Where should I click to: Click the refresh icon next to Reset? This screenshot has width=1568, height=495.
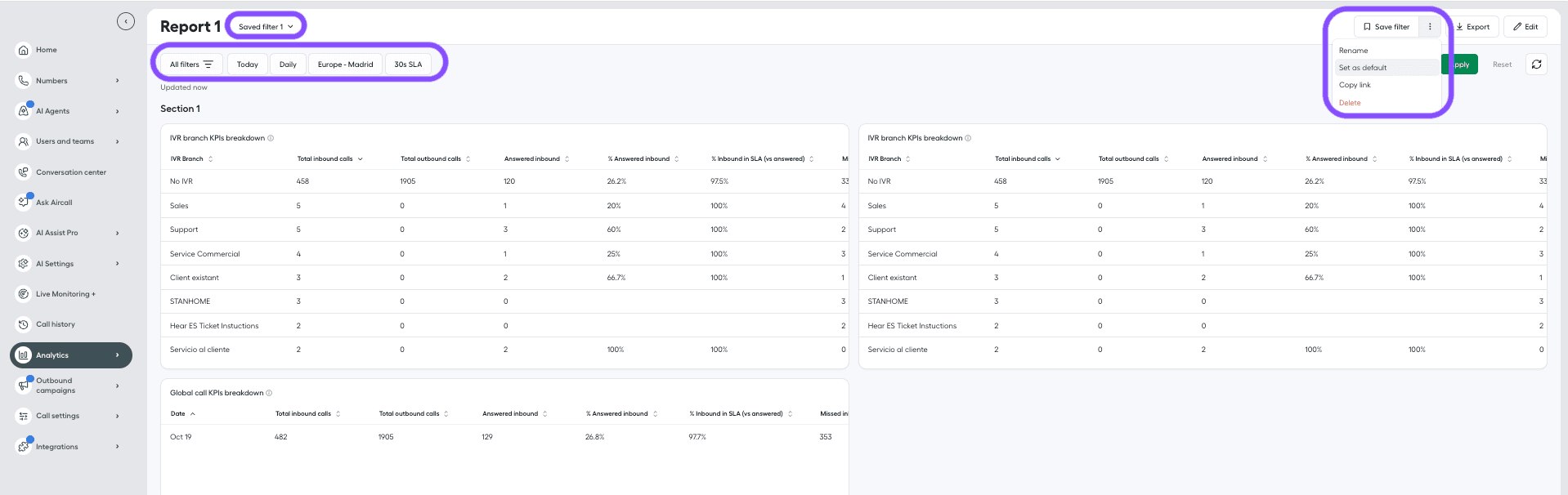pos(1536,65)
